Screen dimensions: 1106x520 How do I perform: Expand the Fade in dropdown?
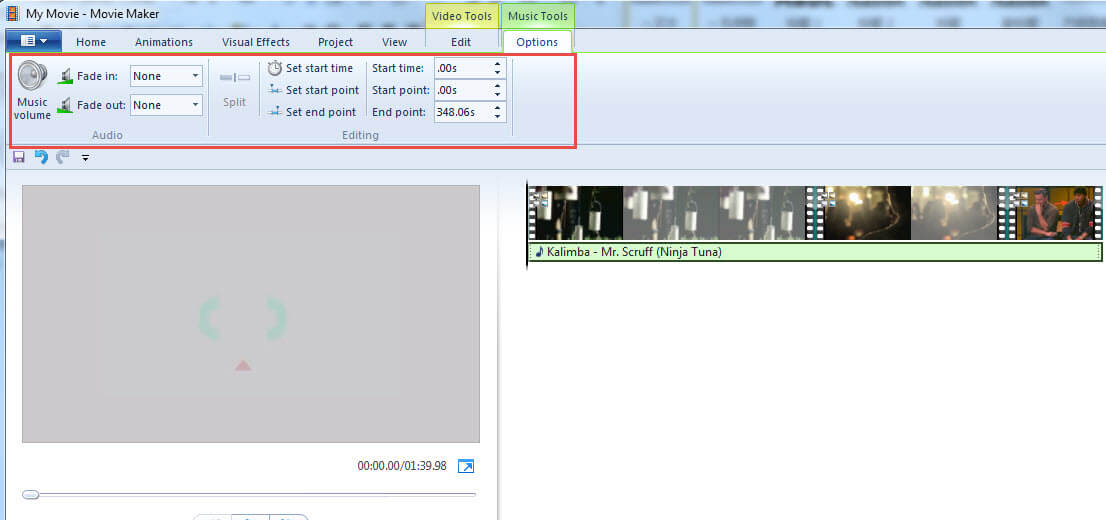click(195, 76)
